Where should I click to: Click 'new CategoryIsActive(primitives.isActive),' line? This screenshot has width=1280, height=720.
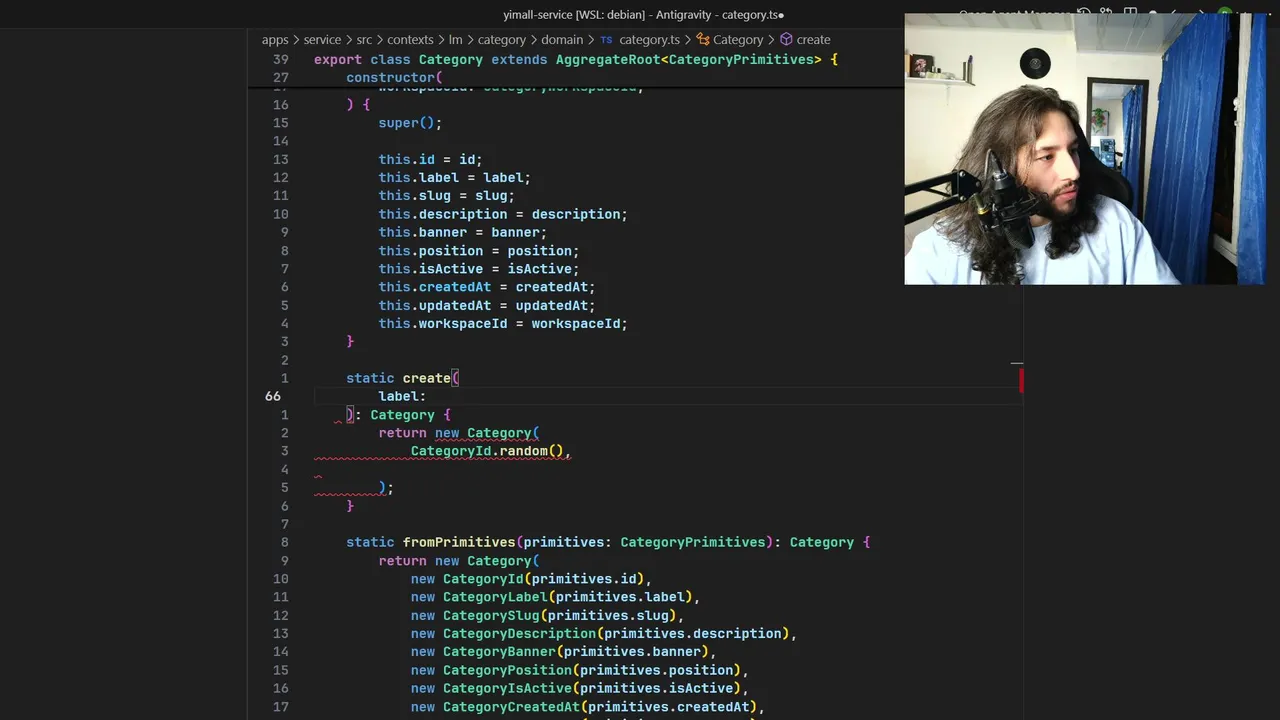(580, 689)
